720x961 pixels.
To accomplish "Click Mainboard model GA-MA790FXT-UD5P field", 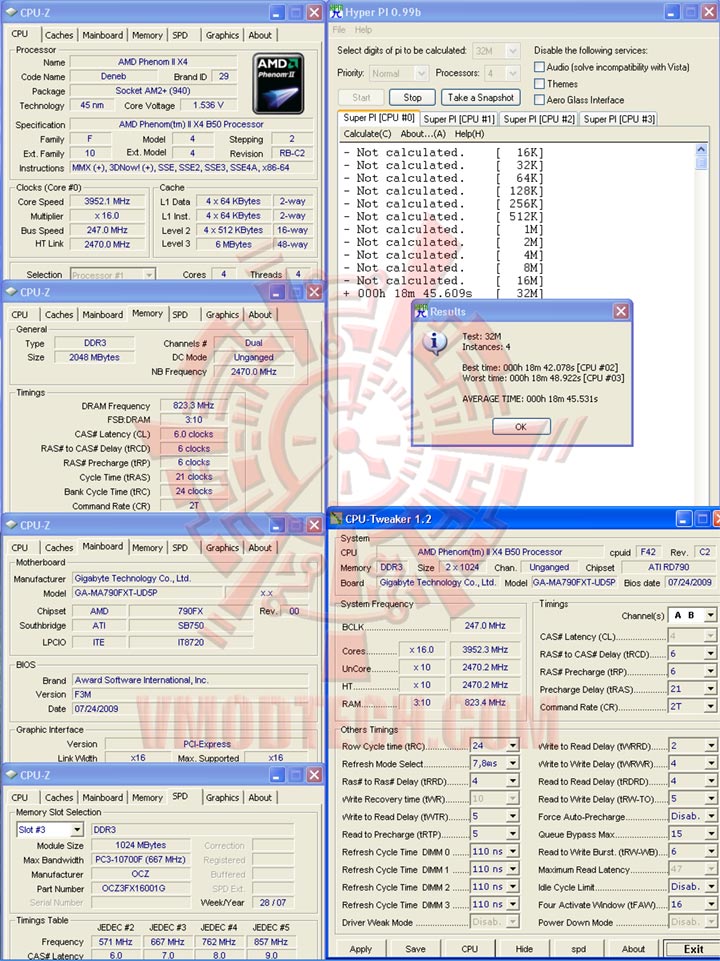I will (148, 593).
